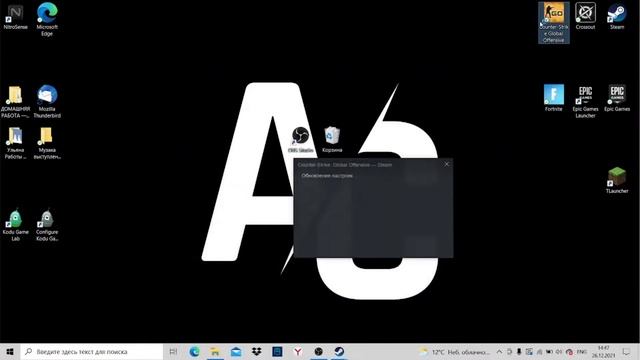The width and height of the screenshot is (640, 360).
Task: Switch to OBS Studio in taskbar
Action: 318,351
